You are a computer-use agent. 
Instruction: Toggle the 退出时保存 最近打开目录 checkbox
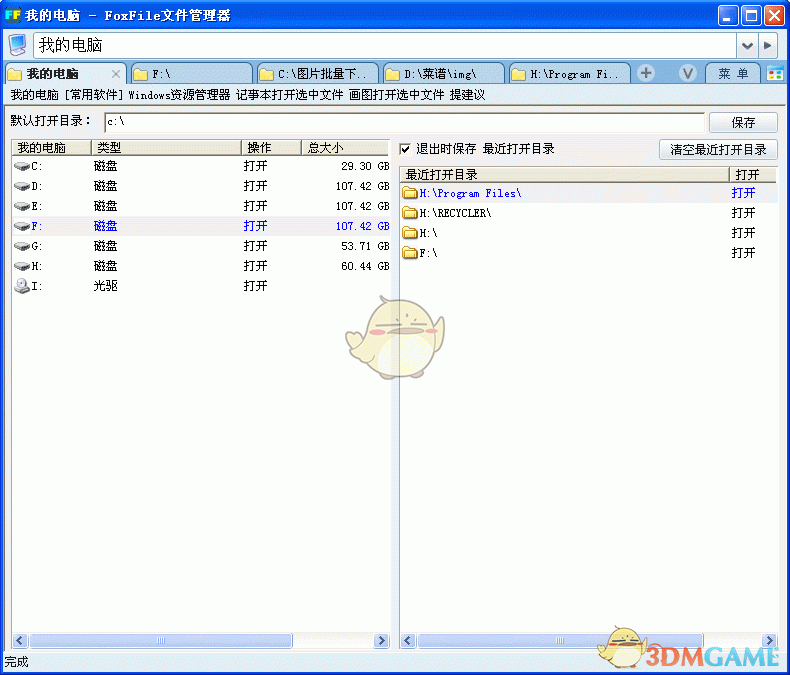(405, 149)
